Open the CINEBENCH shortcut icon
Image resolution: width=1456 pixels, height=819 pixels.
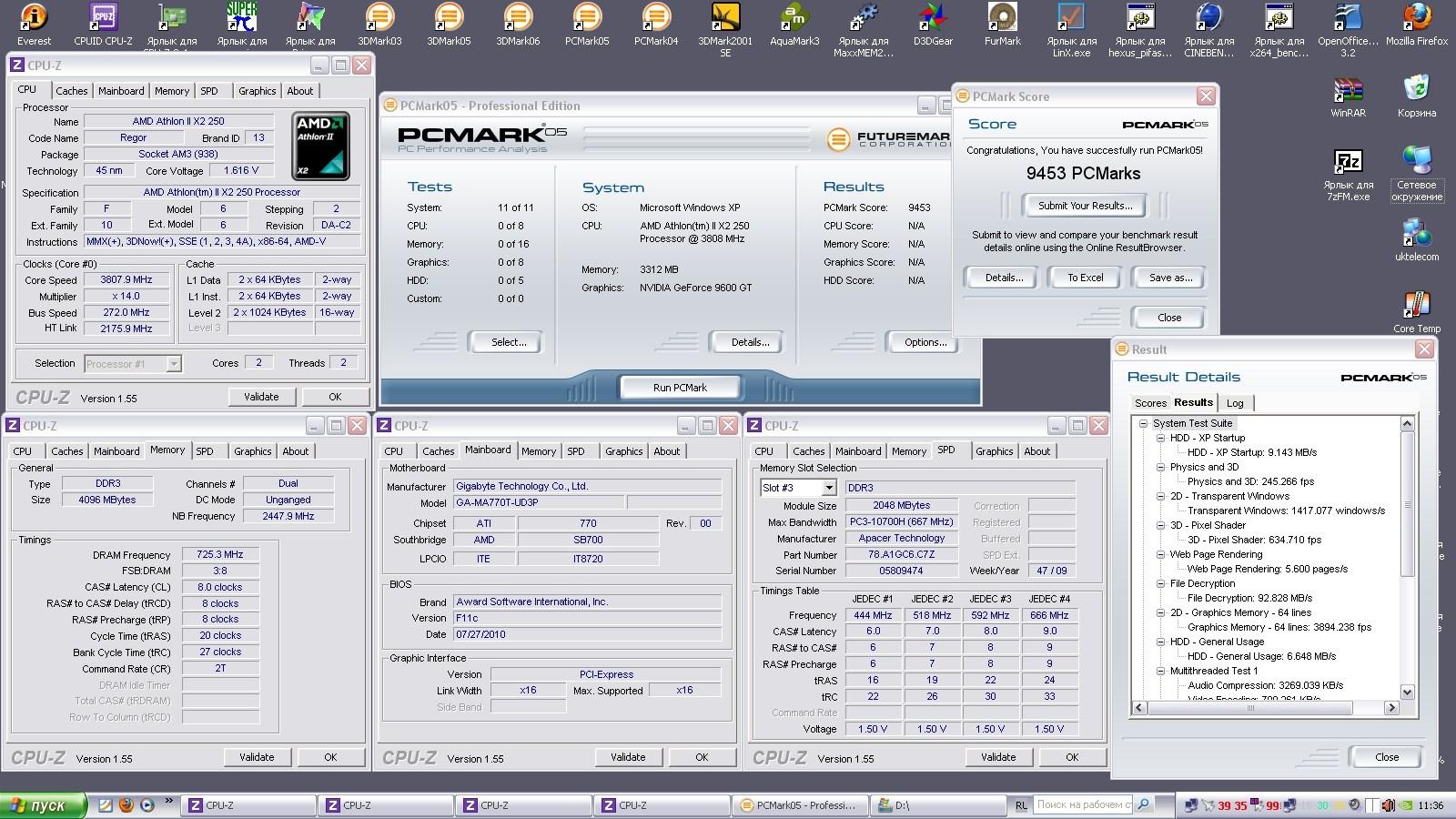point(1209,29)
